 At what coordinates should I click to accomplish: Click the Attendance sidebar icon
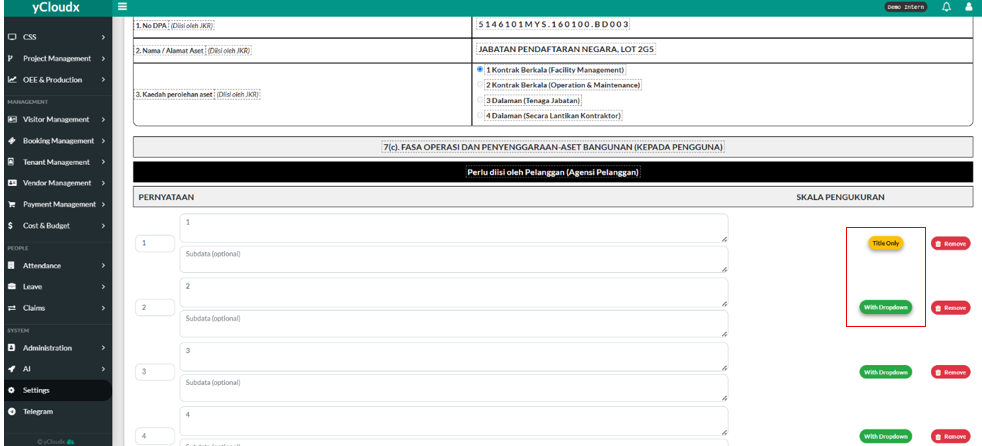tap(11, 265)
